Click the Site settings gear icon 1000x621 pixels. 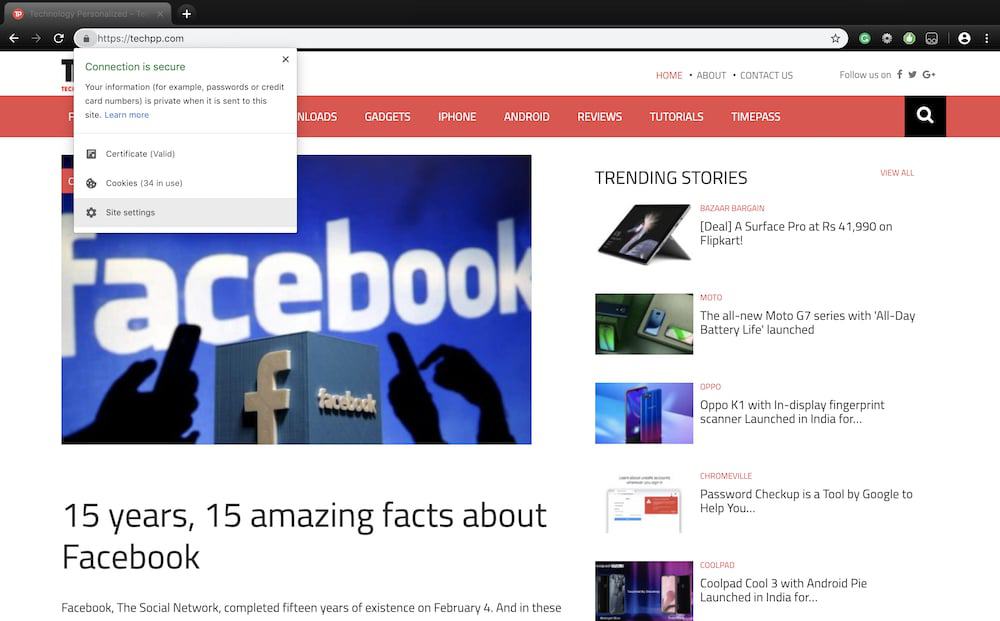pos(91,212)
